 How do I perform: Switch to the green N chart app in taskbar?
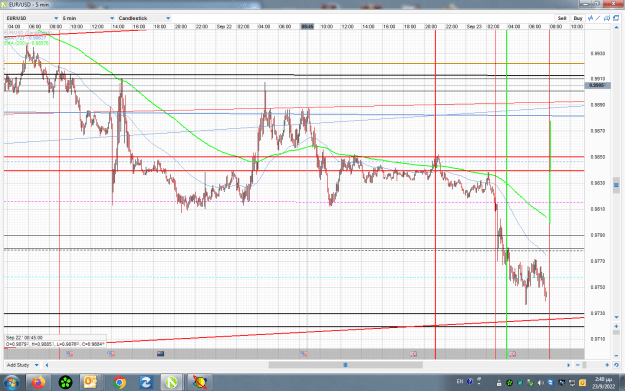(172, 383)
